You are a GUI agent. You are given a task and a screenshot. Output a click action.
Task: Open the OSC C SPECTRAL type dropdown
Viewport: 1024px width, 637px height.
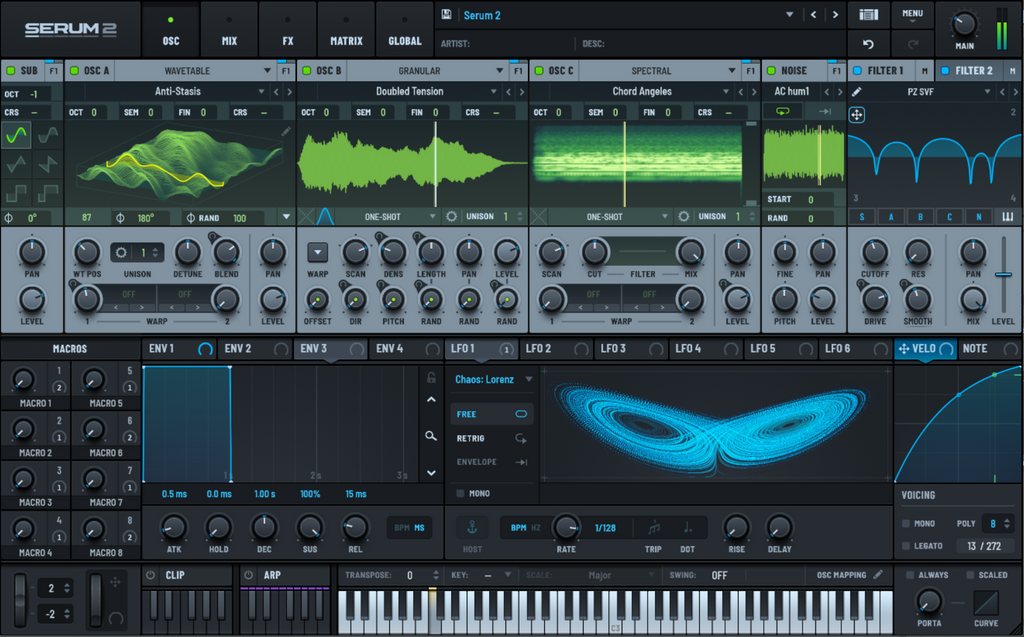tap(659, 71)
